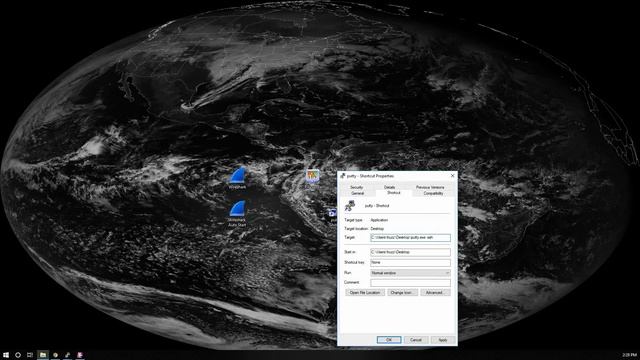Image resolution: width=640 pixels, height=360 pixels.
Task: Click the Open File Location button
Action: 365,293
